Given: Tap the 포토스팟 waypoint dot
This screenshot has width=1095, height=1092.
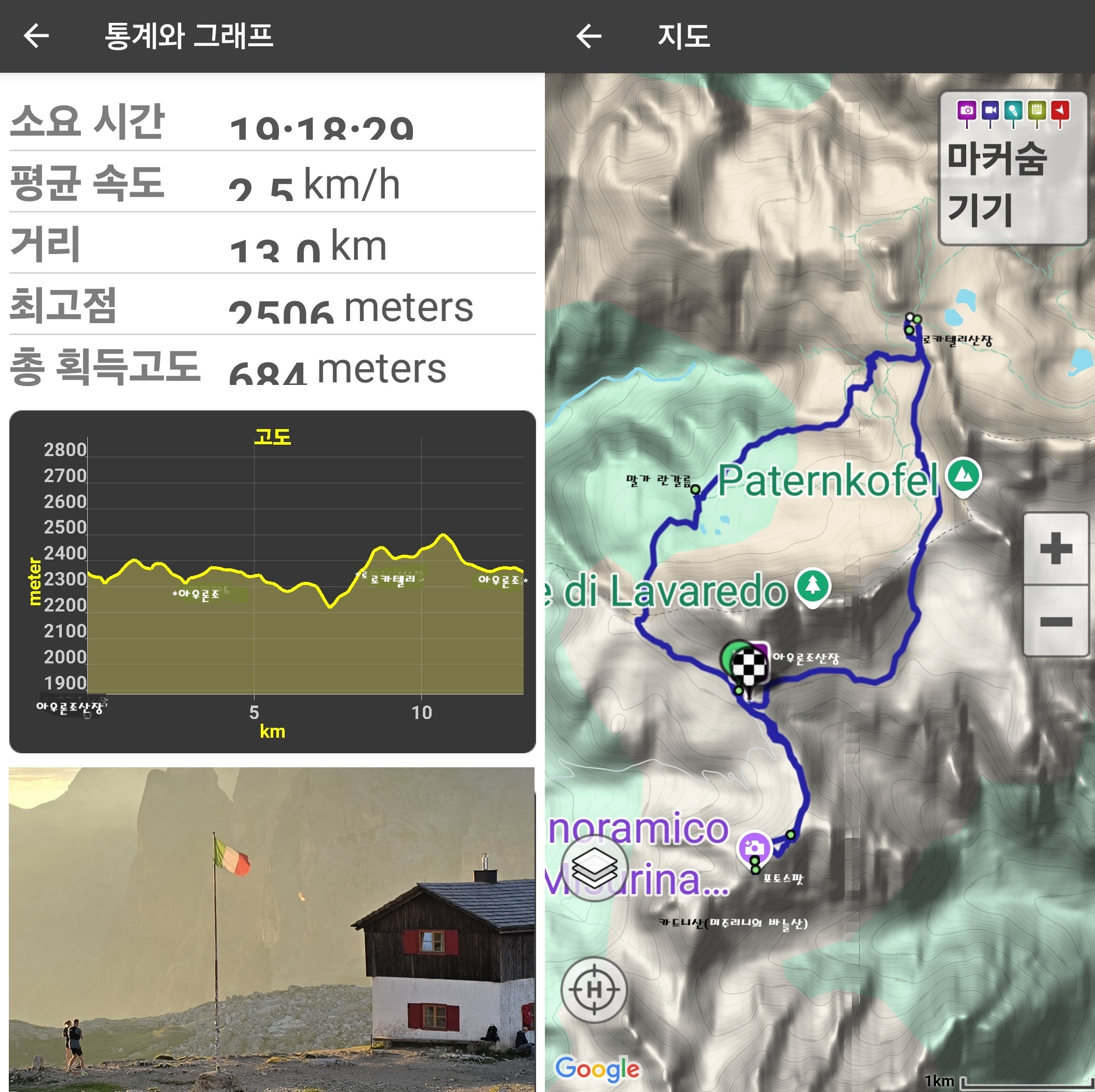Looking at the screenshot, I should (x=755, y=869).
